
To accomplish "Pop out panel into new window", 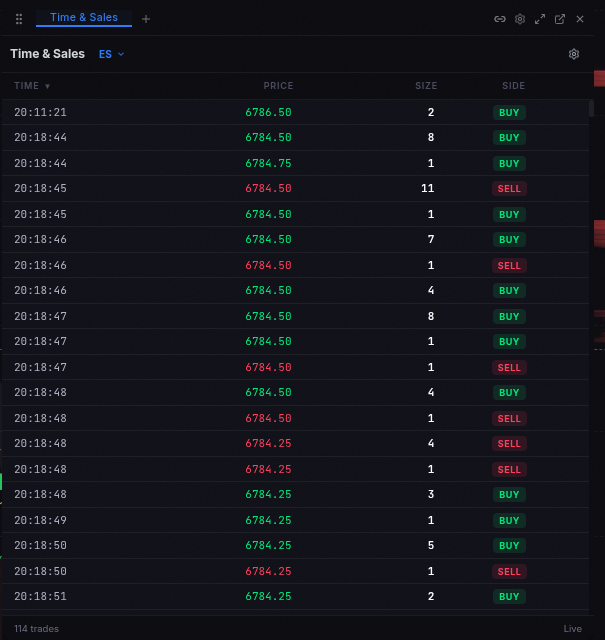I will (x=560, y=19).
